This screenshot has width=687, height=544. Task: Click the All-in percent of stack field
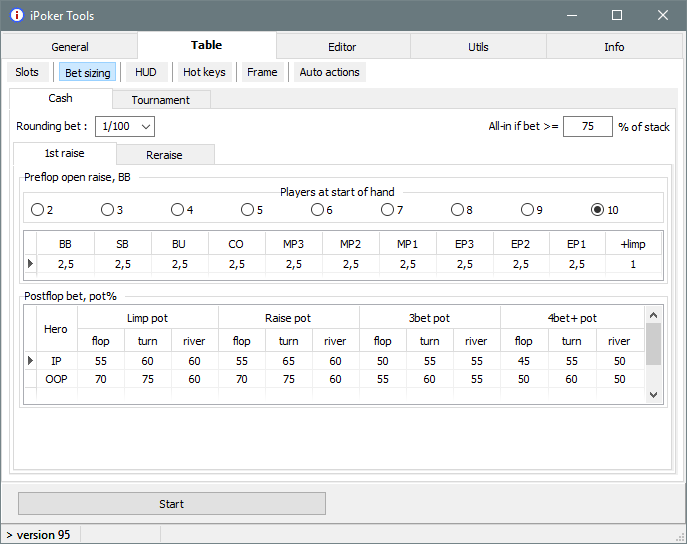(x=587, y=127)
